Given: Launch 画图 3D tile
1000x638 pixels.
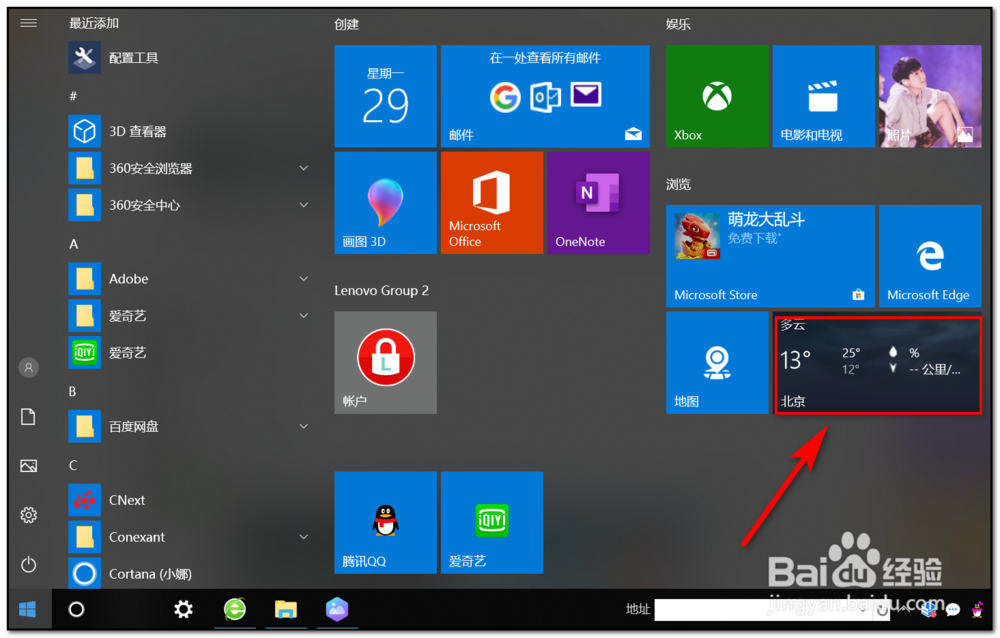Looking at the screenshot, I should pos(385,203).
